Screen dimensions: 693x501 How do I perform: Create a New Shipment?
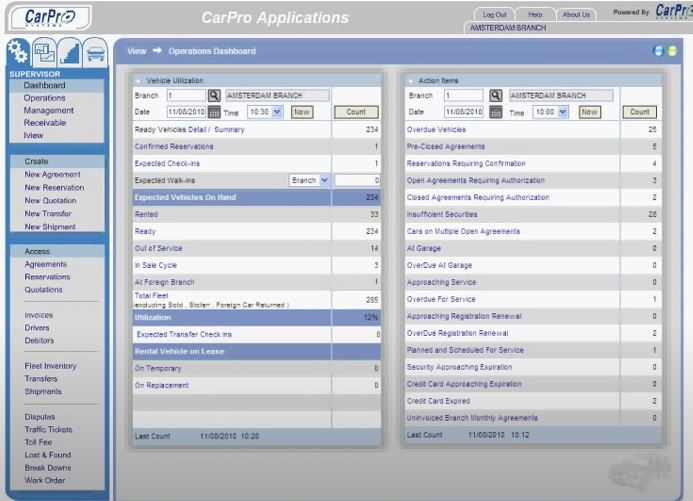click(x=50, y=226)
